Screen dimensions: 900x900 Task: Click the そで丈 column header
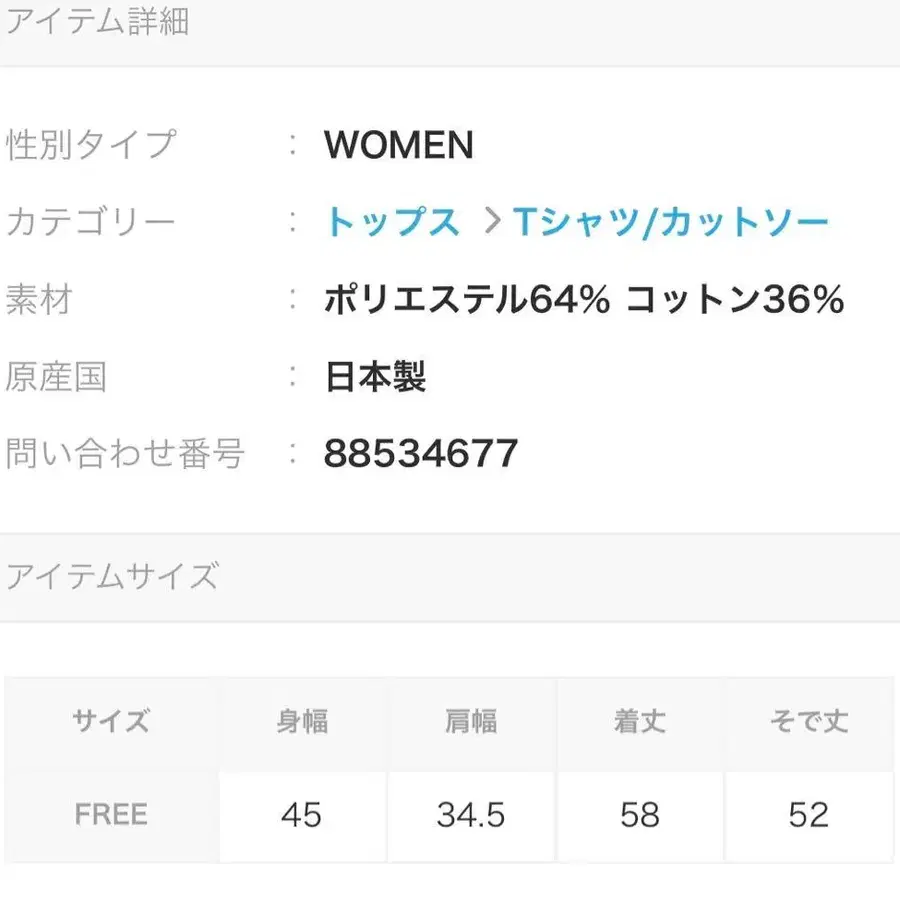tap(808, 722)
